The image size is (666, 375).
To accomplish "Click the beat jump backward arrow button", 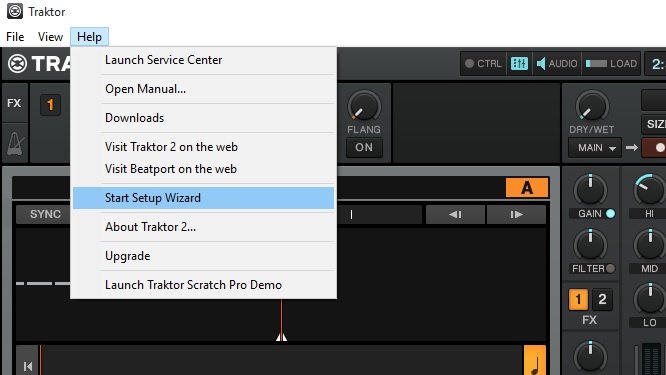I will tap(455, 214).
